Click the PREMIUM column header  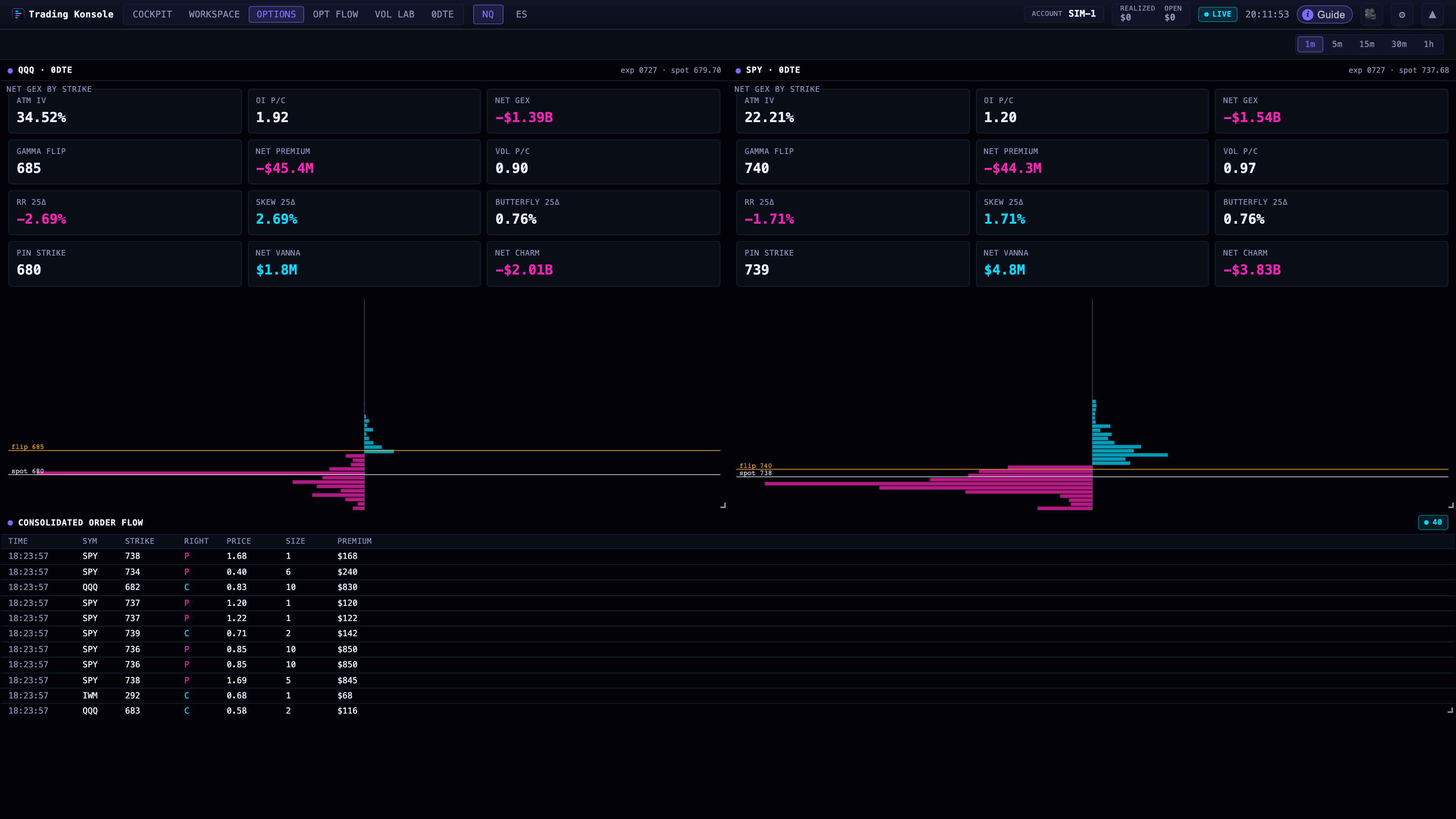pyautogui.click(x=355, y=541)
